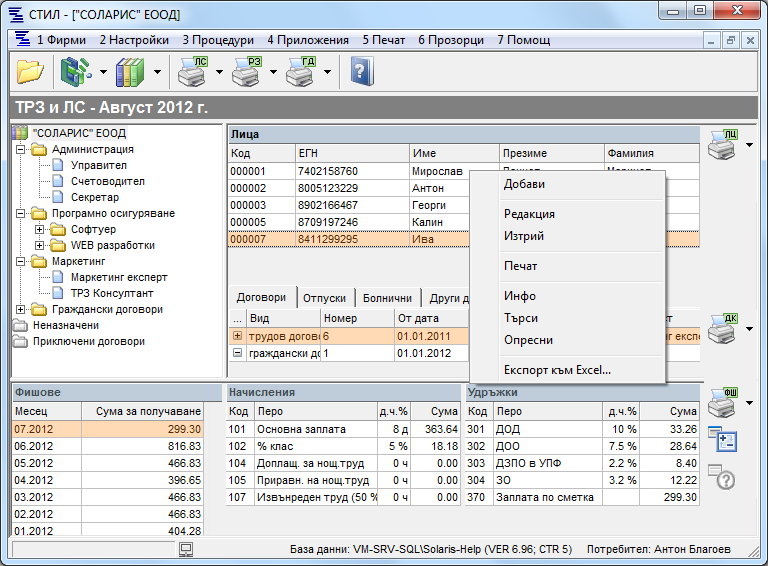
Task: Choose Инфо in the context menu
Action: coord(567,296)
